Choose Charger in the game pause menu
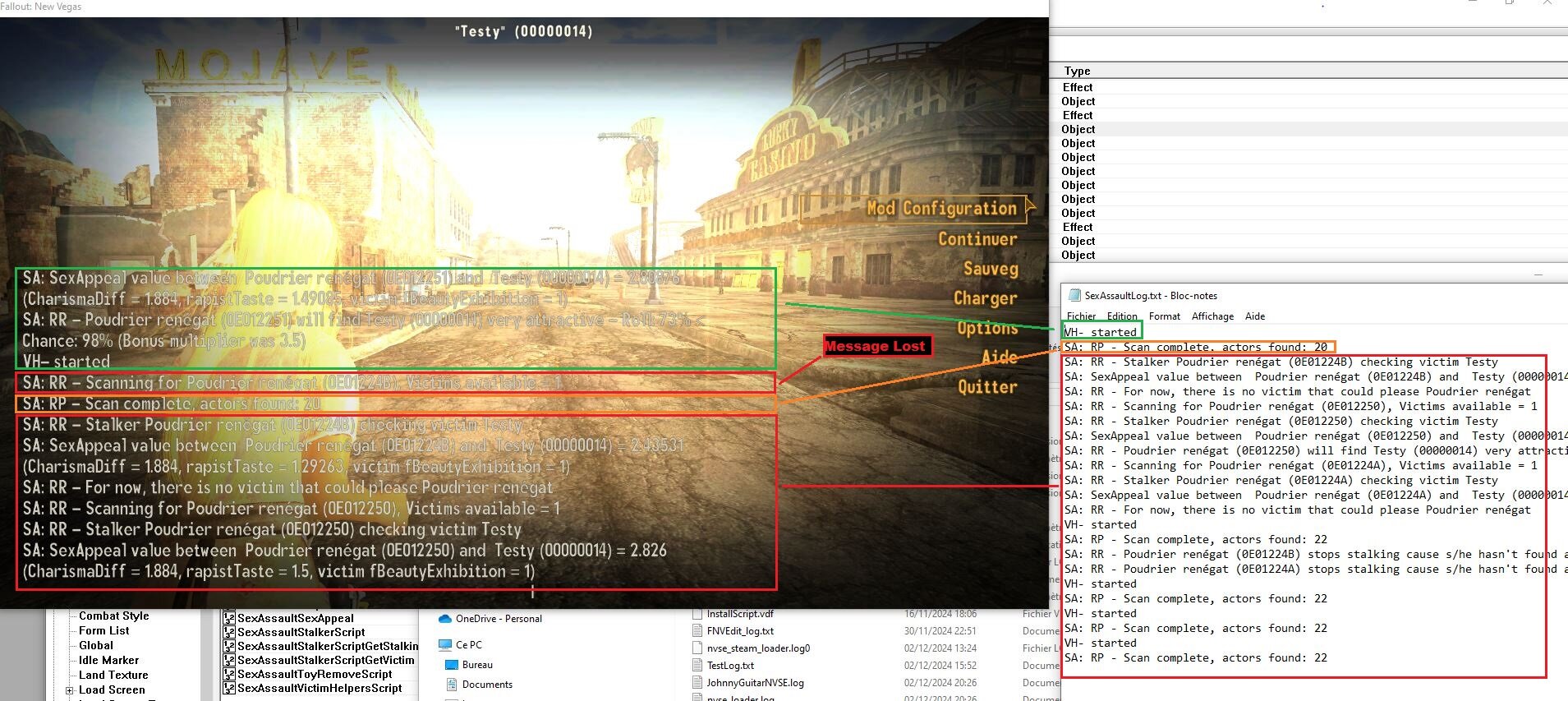 coord(985,298)
